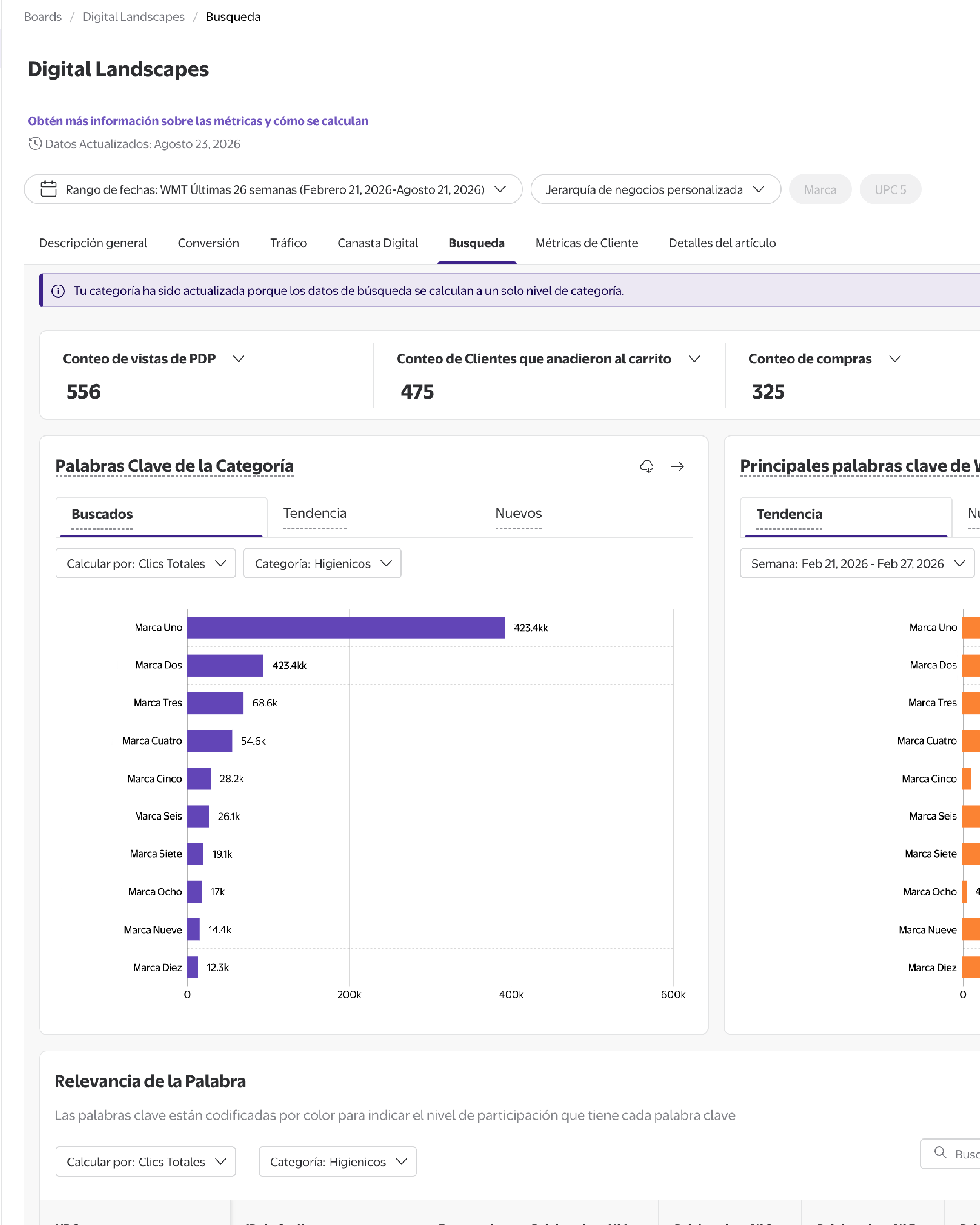Click the calendar icon in date range filter
This screenshot has width=980, height=1225.
click(x=49, y=189)
